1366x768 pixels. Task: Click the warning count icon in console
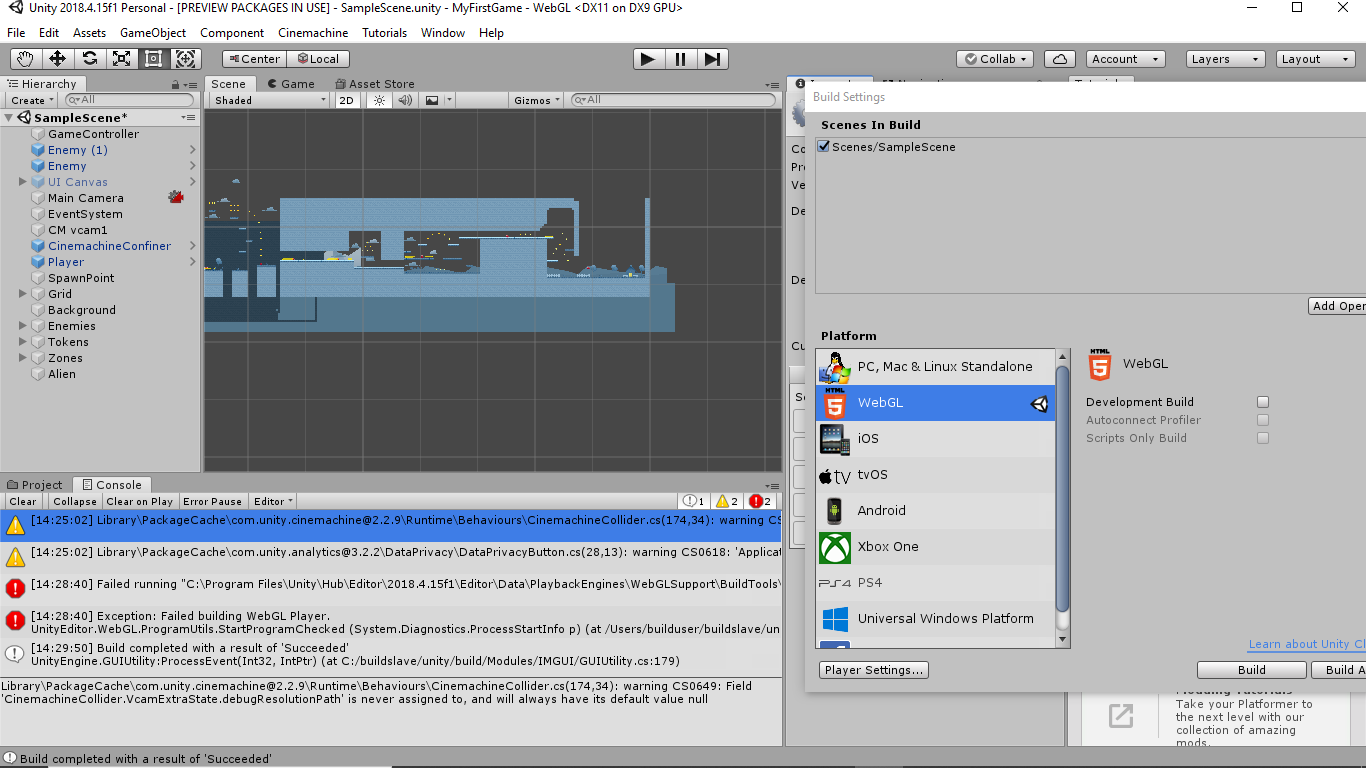(x=727, y=501)
